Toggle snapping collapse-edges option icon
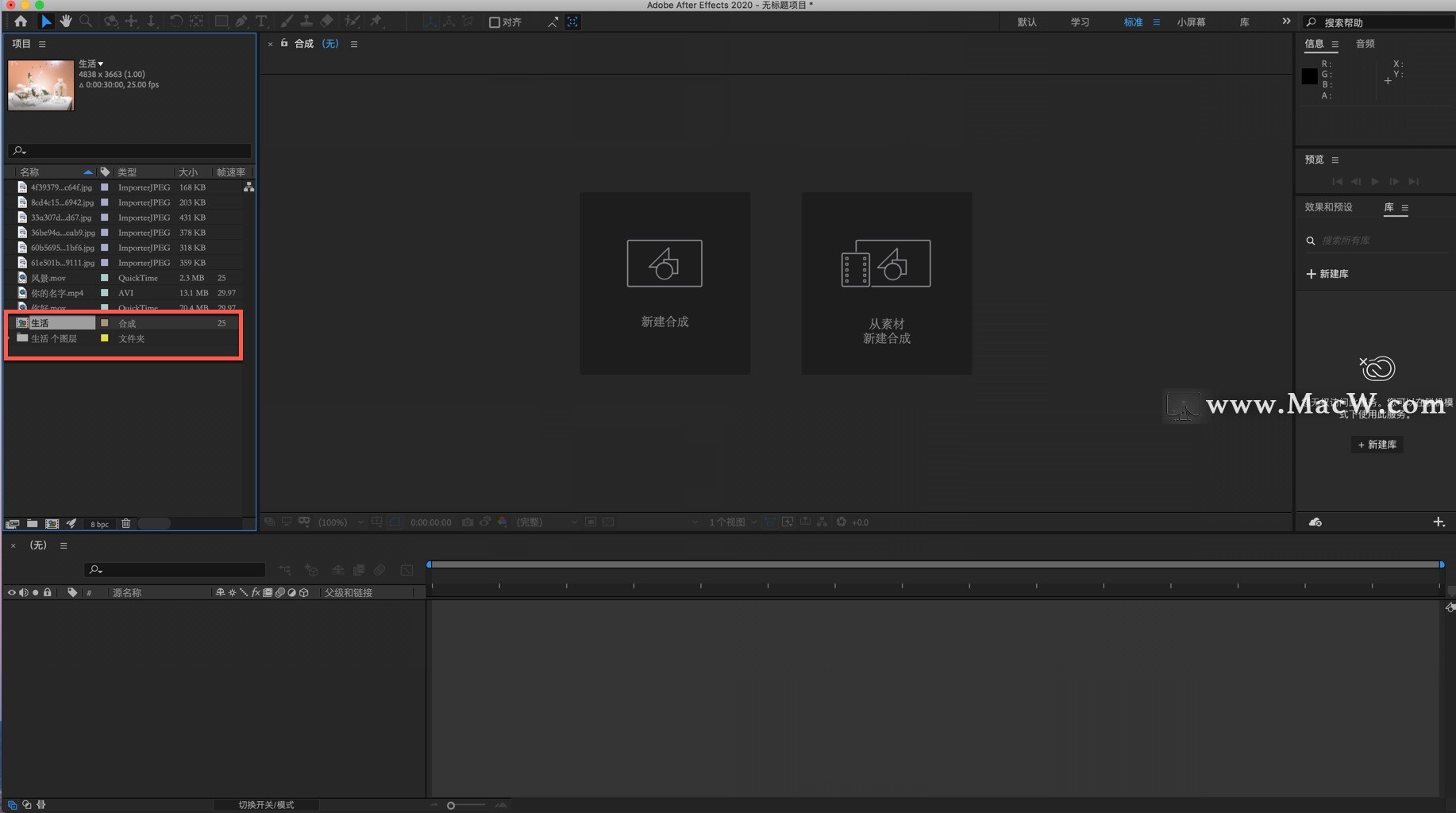The width and height of the screenshot is (1456, 813). coord(553,22)
